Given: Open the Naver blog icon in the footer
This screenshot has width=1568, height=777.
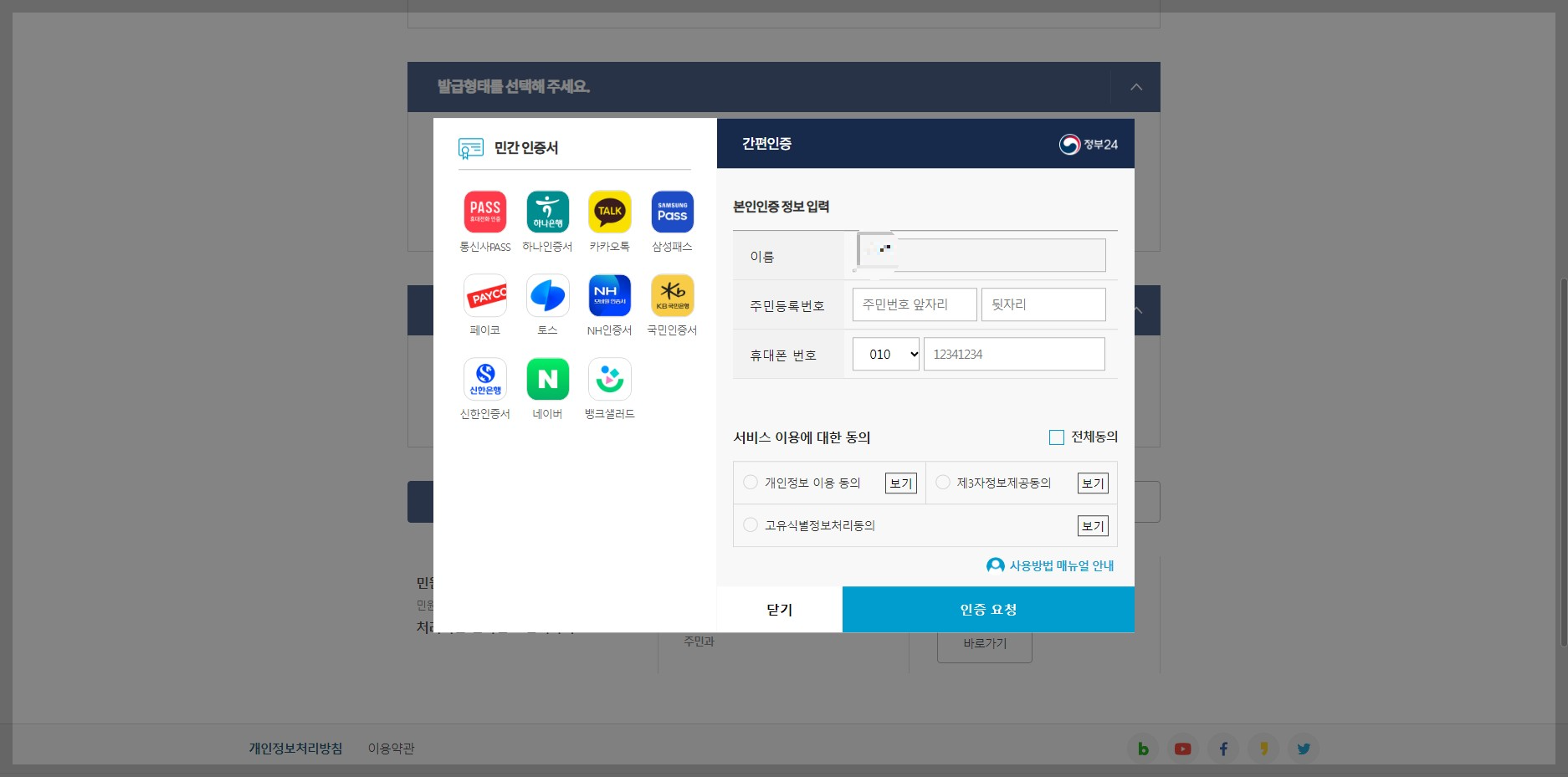Looking at the screenshot, I should [1142, 749].
